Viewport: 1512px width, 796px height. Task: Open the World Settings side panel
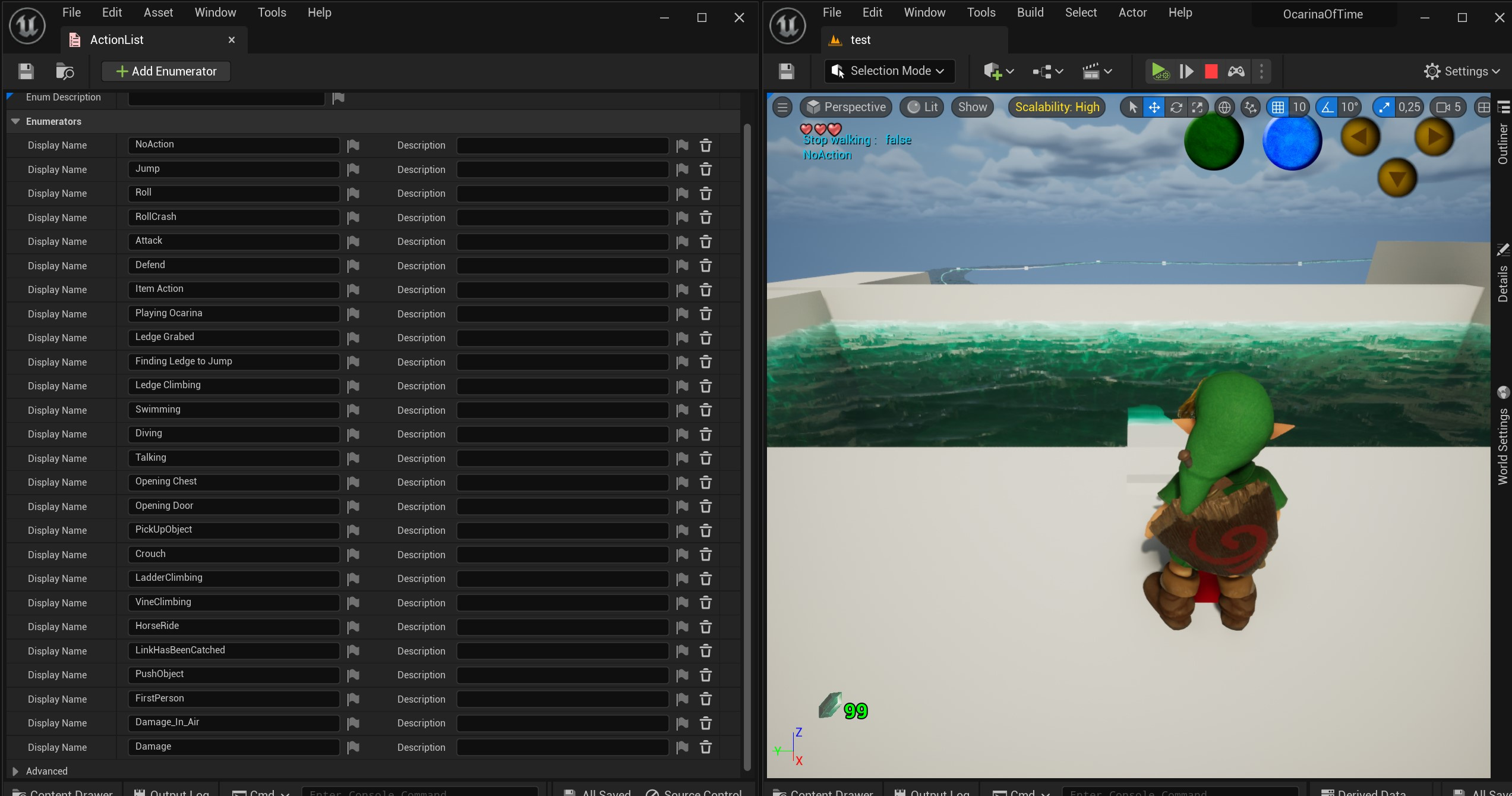(1503, 437)
